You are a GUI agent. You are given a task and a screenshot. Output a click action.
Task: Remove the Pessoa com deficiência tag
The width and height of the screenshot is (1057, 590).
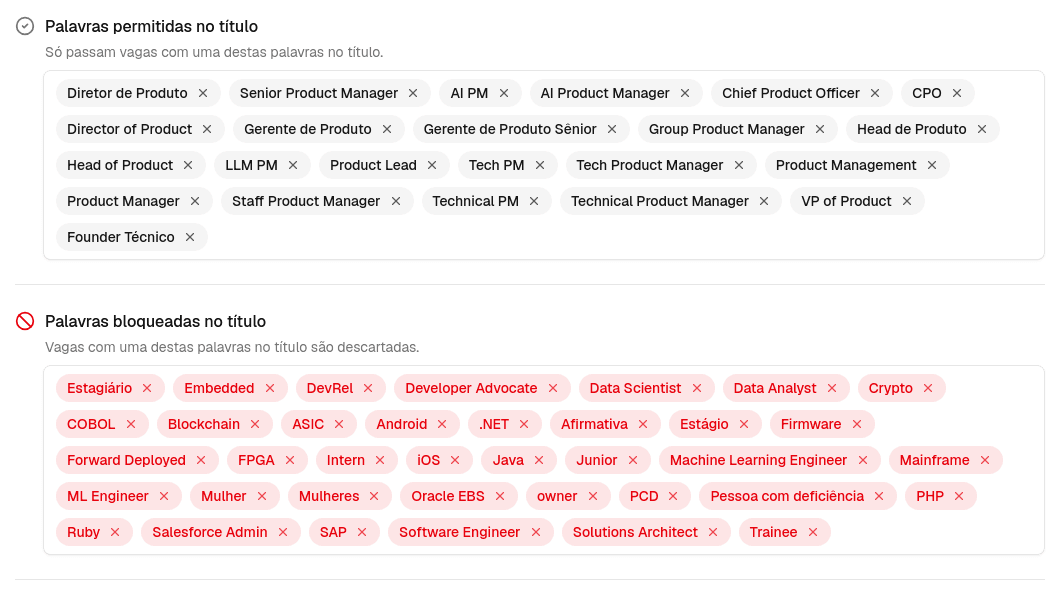tap(879, 496)
